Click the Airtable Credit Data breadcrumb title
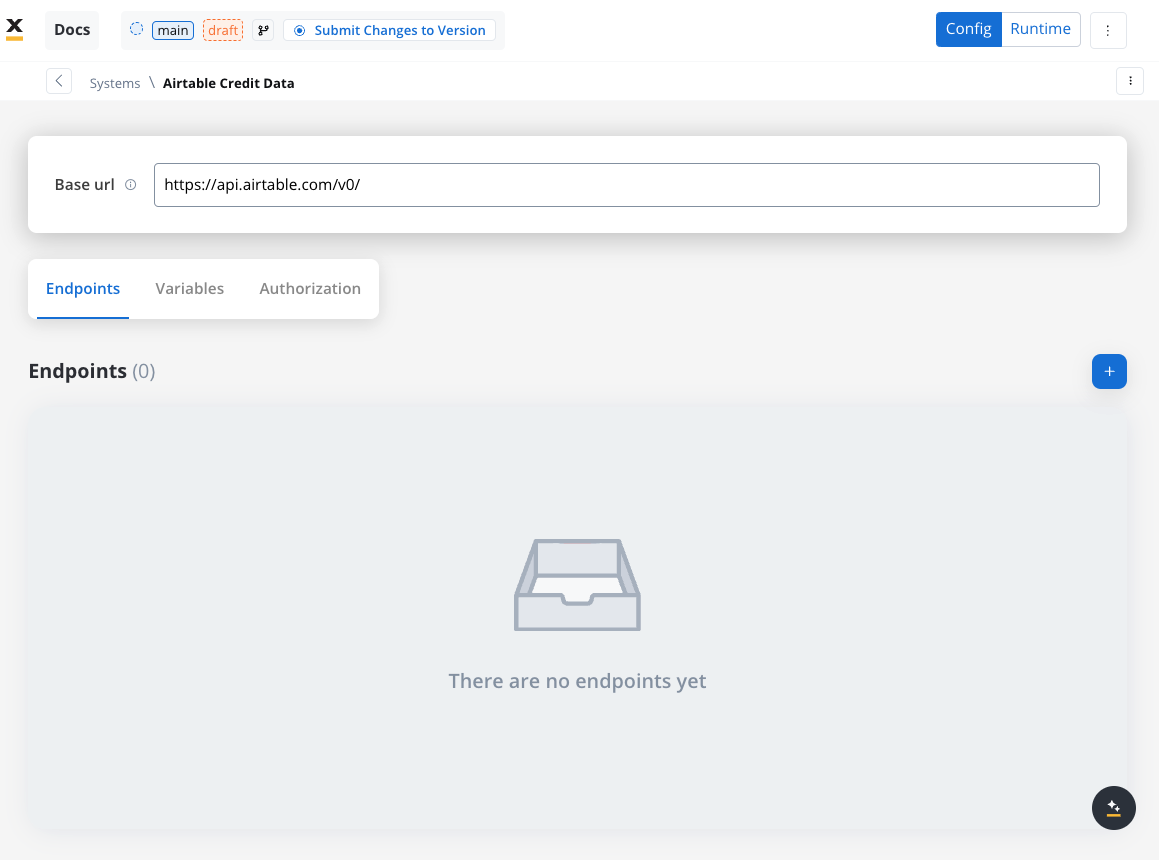 click(x=228, y=84)
